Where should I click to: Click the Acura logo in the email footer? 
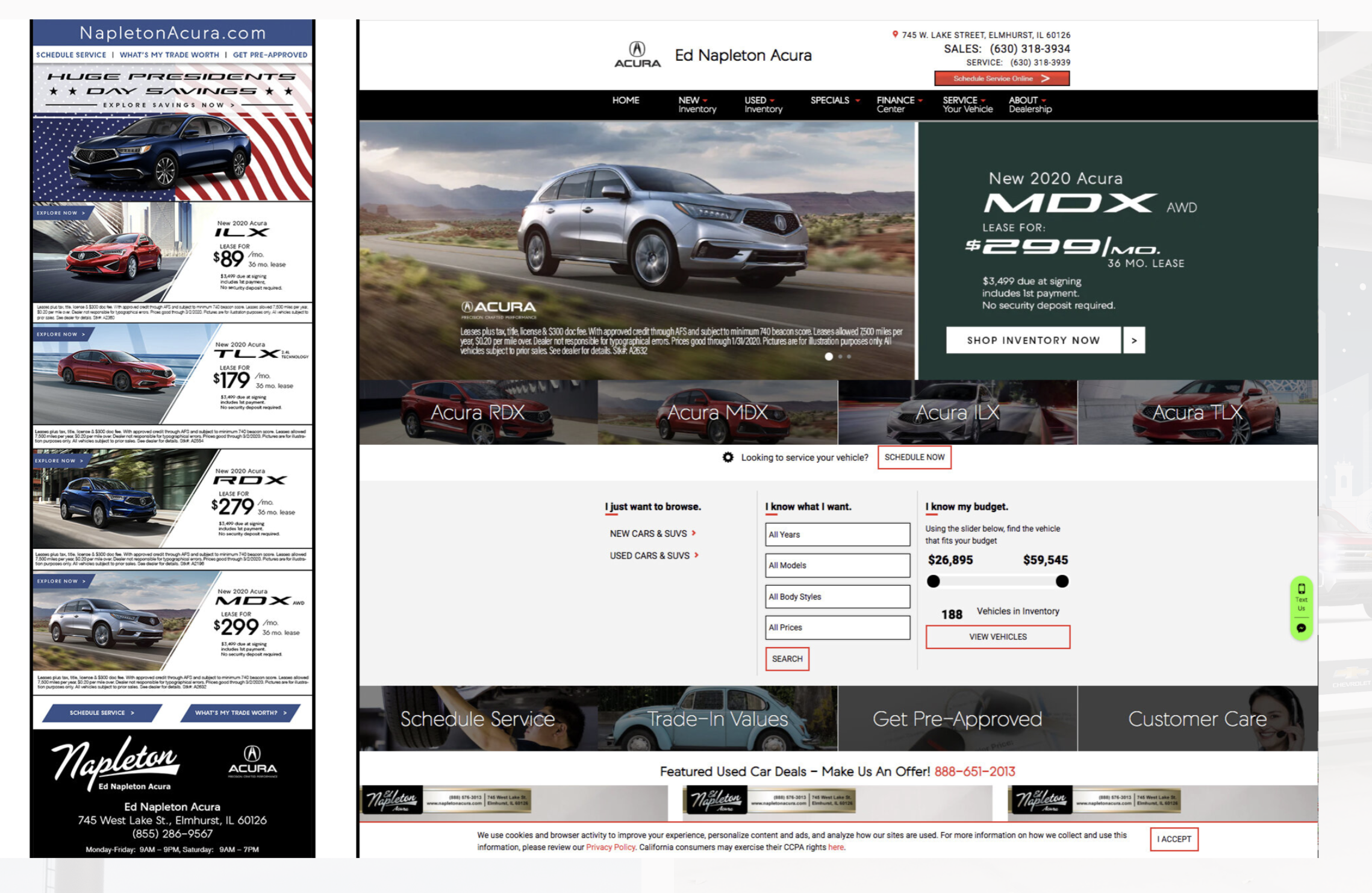(x=252, y=762)
